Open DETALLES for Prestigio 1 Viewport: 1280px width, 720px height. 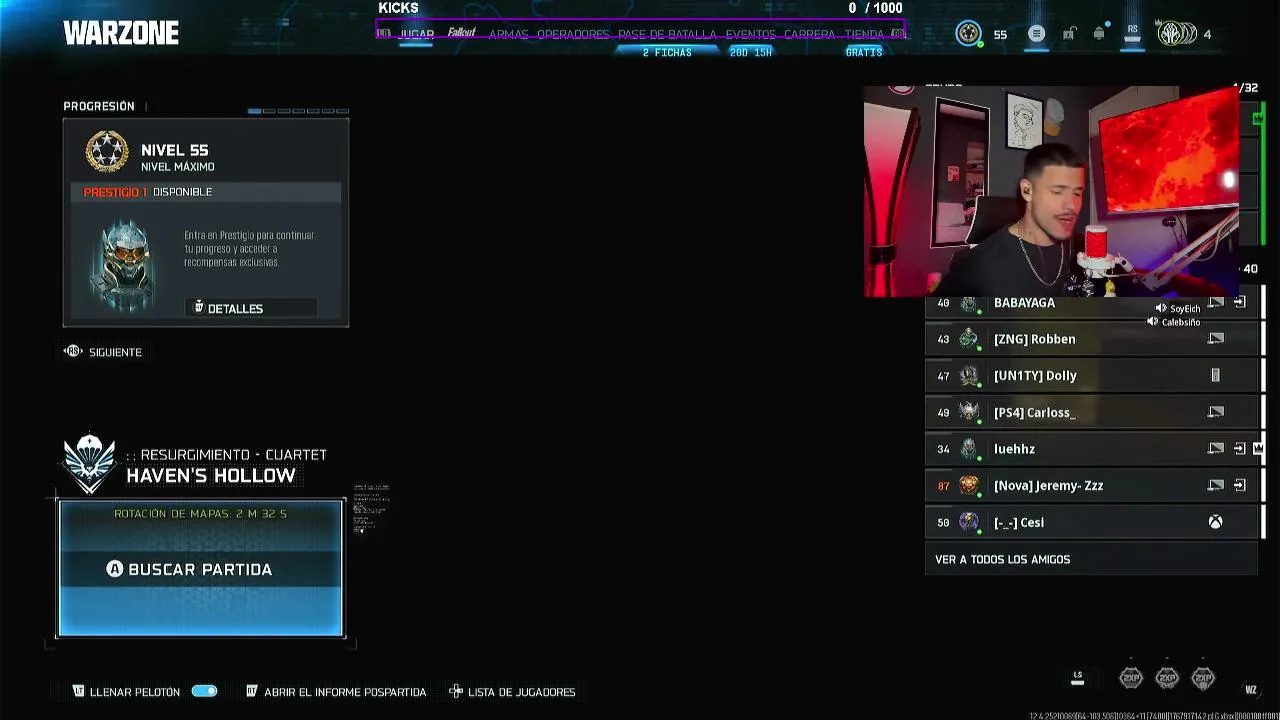click(251, 308)
